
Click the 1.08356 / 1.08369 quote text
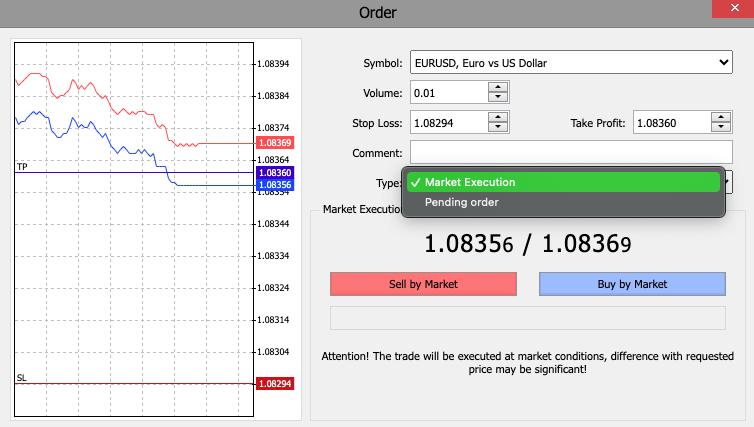click(528, 244)
